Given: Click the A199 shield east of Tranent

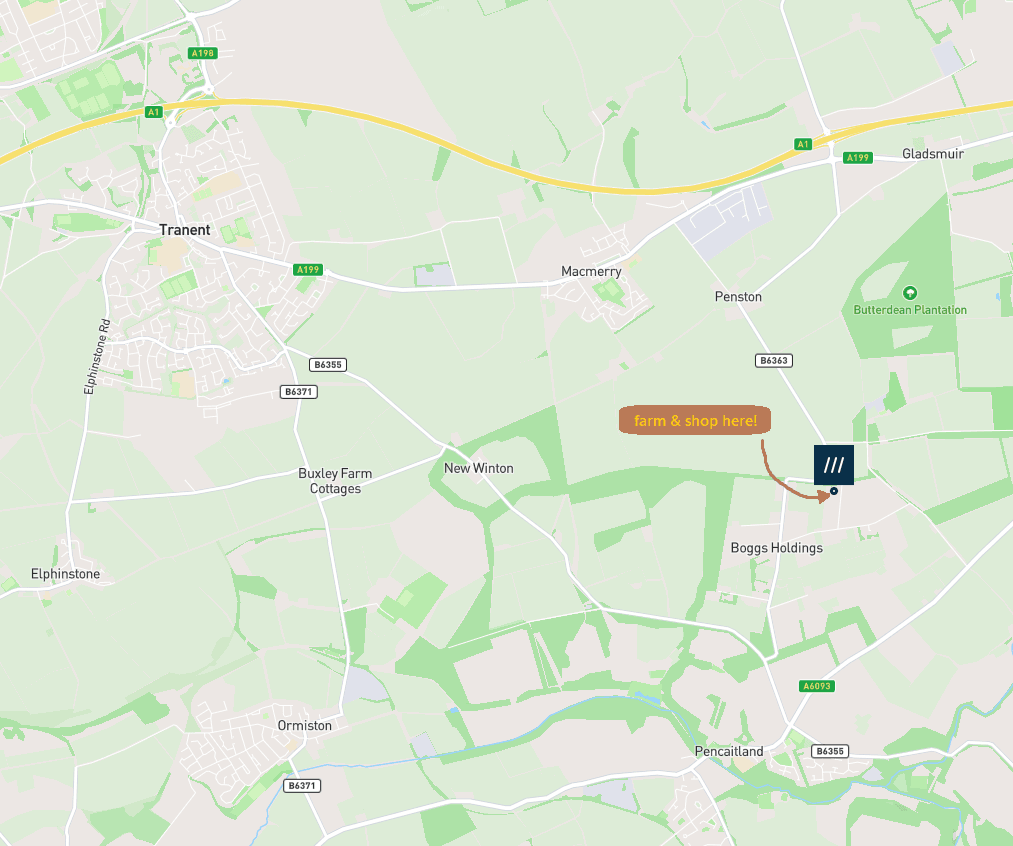Looking at the screenshot, I should [x=308, y=270].
